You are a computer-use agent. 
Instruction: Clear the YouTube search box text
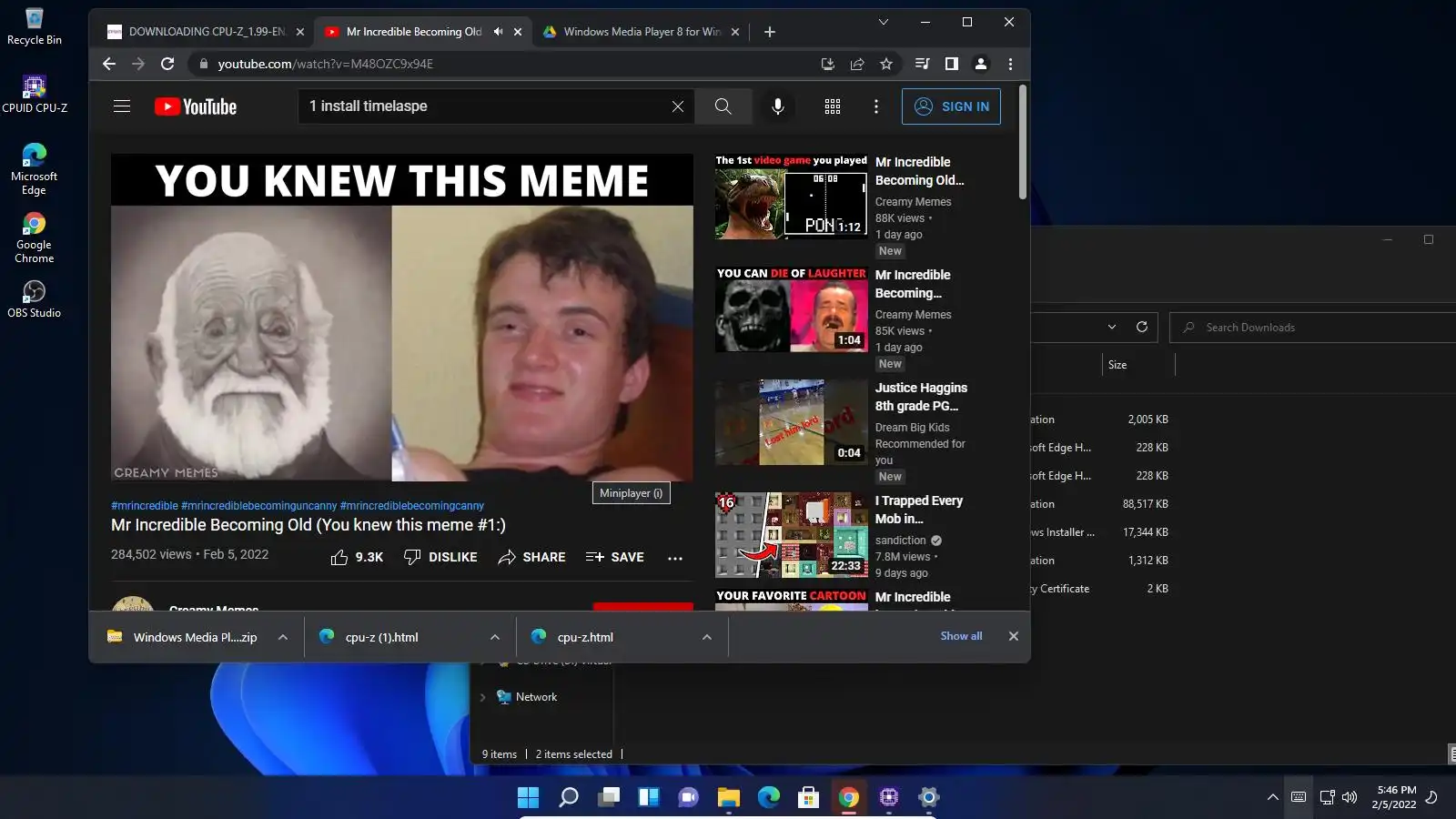[678, 106]
